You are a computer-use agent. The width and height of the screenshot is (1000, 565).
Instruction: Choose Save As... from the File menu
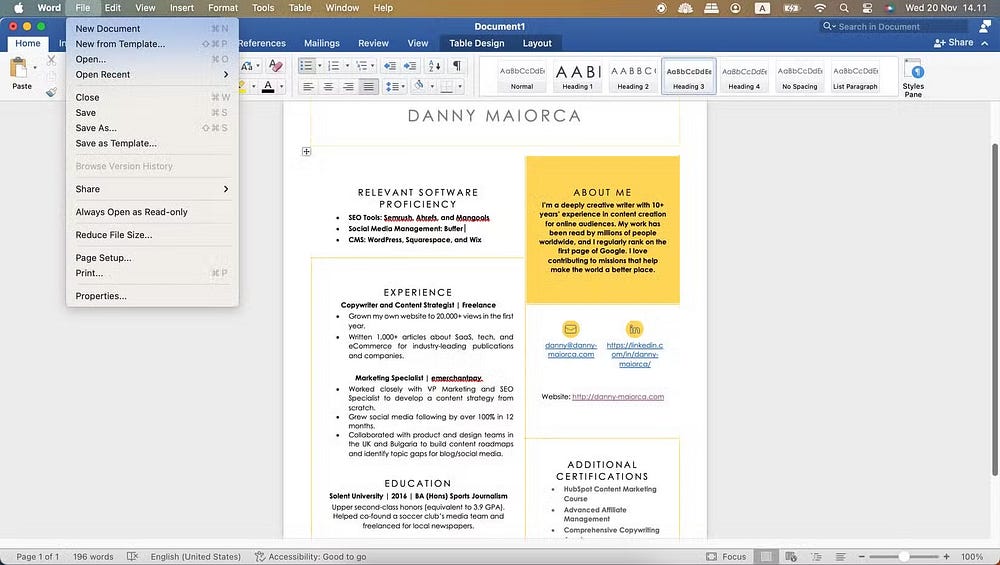coord(96,128)
